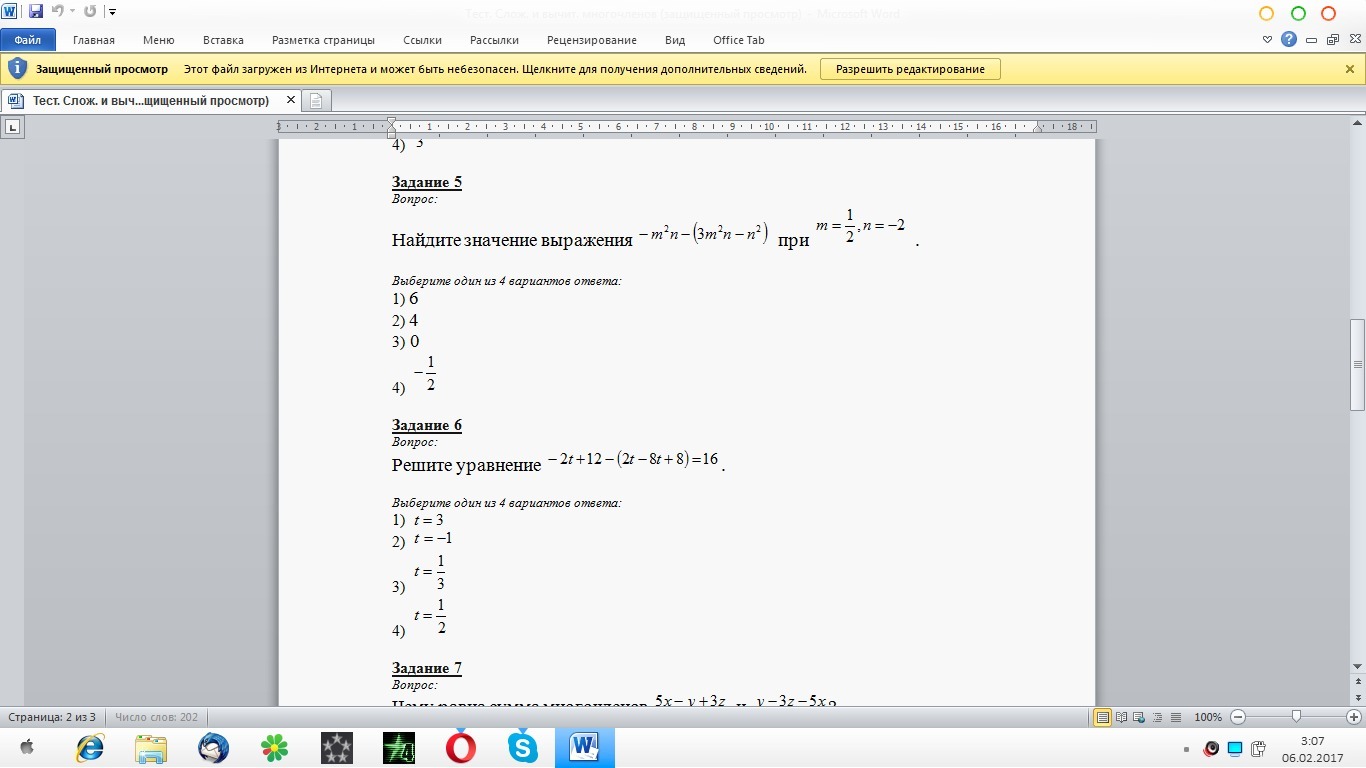Click the Next Page browse button
This screenshot has height=768, width=1366.
(1357, 699)
